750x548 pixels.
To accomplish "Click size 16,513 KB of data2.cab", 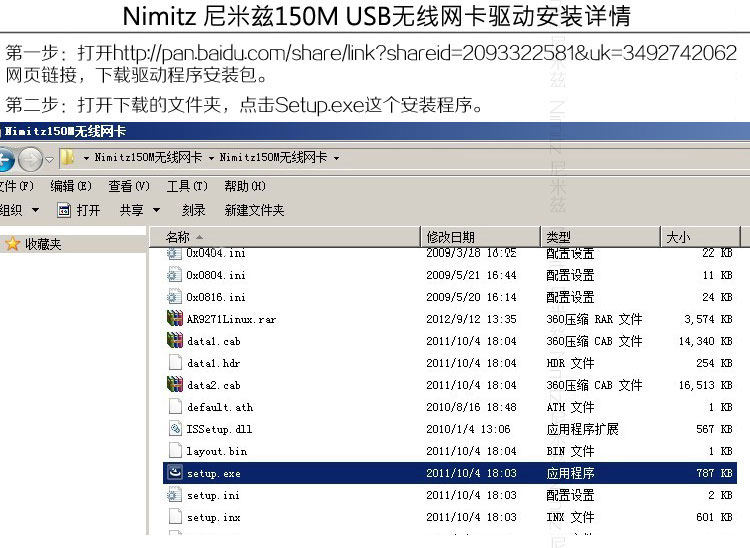I will pos(706,385).
